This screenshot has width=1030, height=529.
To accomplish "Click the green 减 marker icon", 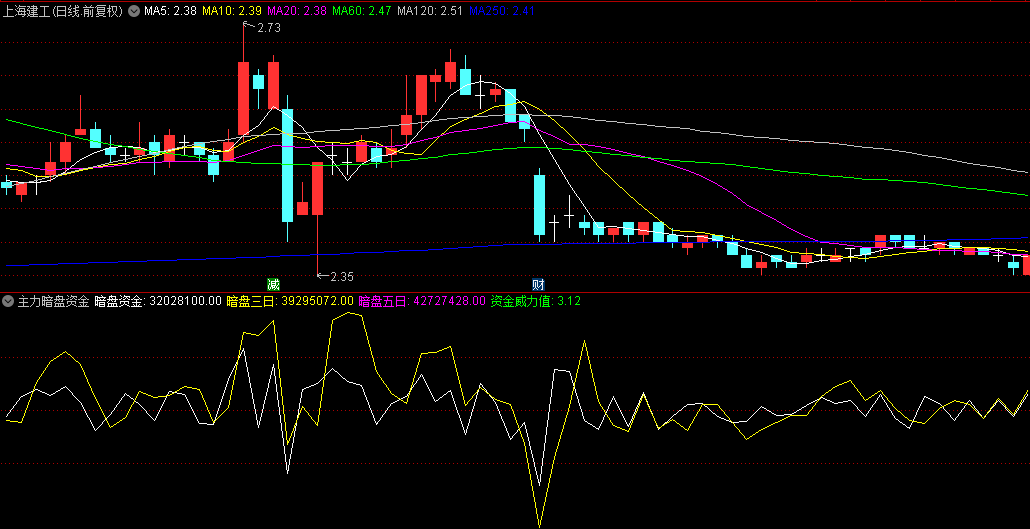I will (x=273, y=285).
